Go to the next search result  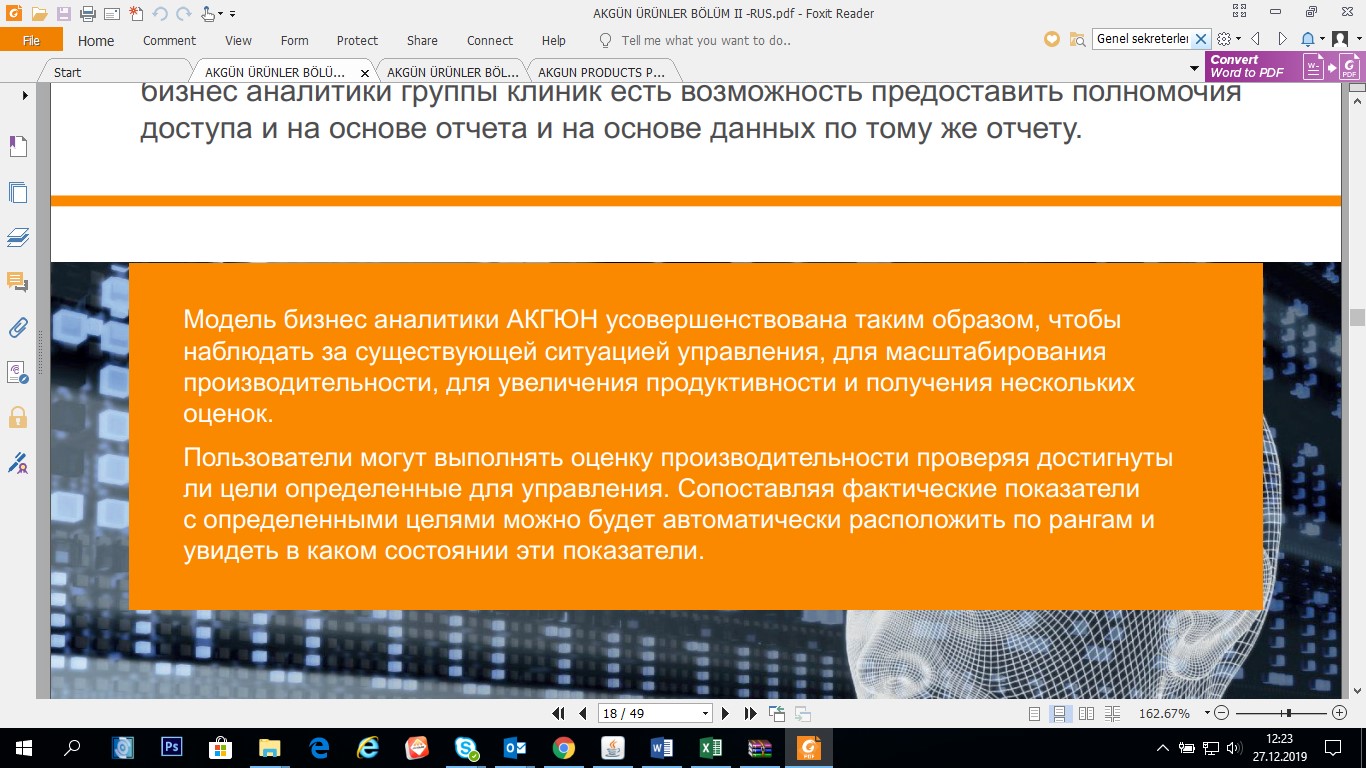coord(1283,39)
